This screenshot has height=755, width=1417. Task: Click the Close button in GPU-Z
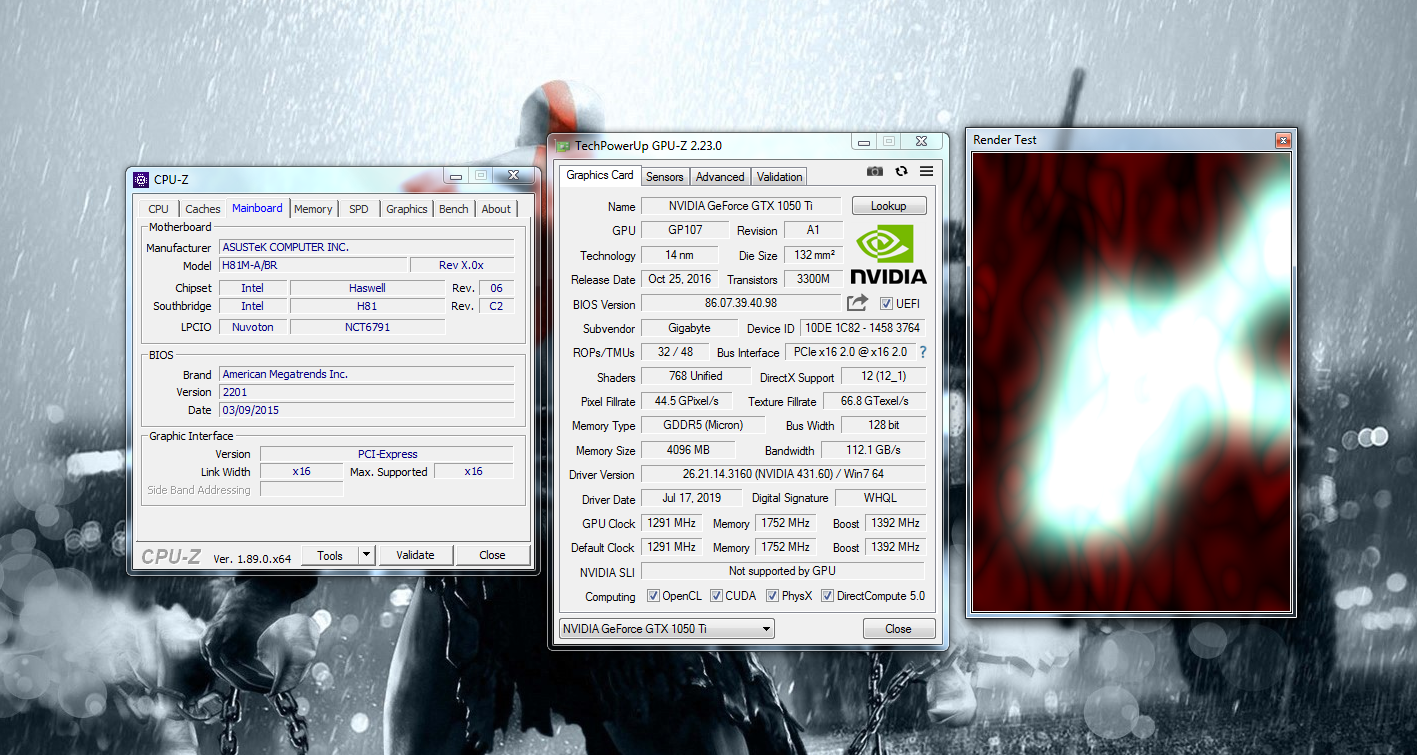[x=898, y=629]
